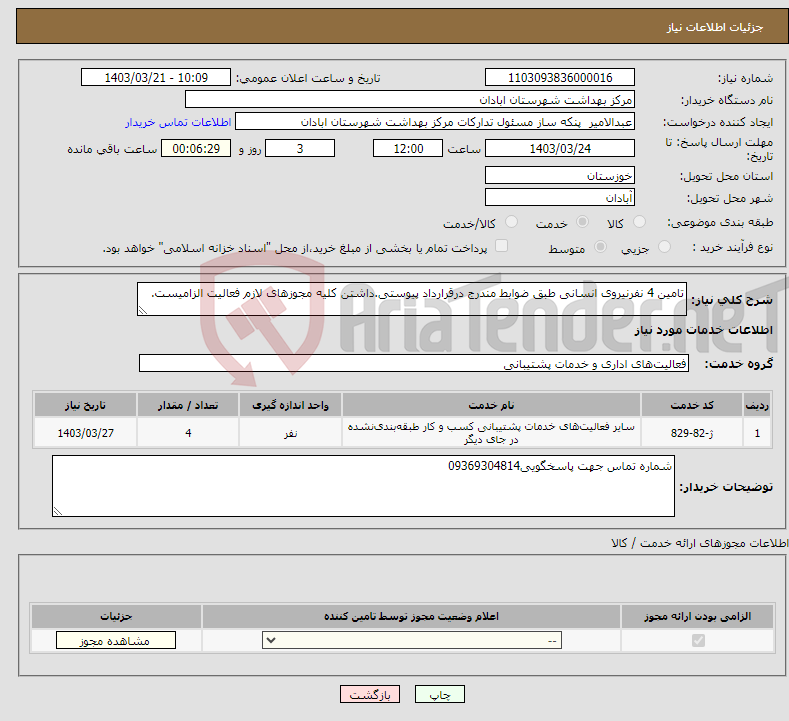Screen dimensions: 789x721
Task: Click the بازگشت back button
Action: [370, 694]
